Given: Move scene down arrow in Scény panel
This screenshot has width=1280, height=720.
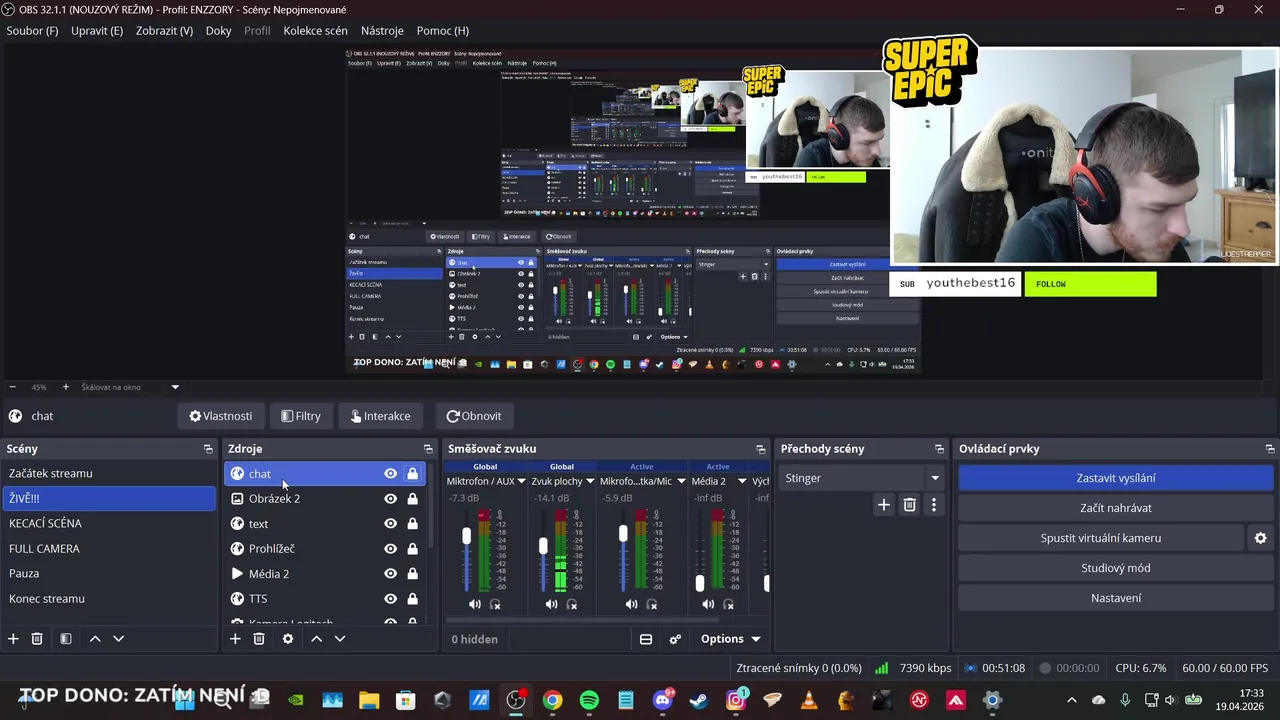Looking at the screenshot, I should (x=118, y=639).
